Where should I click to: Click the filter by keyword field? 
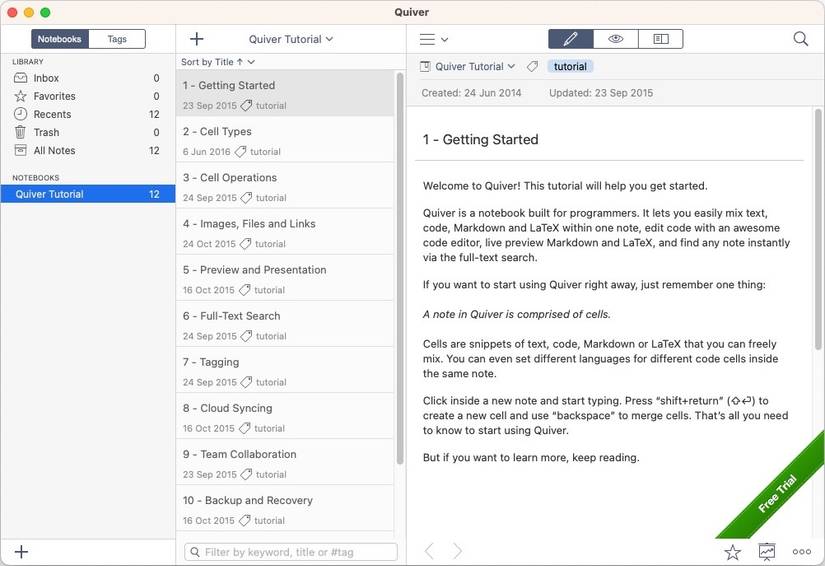(291, 552)
